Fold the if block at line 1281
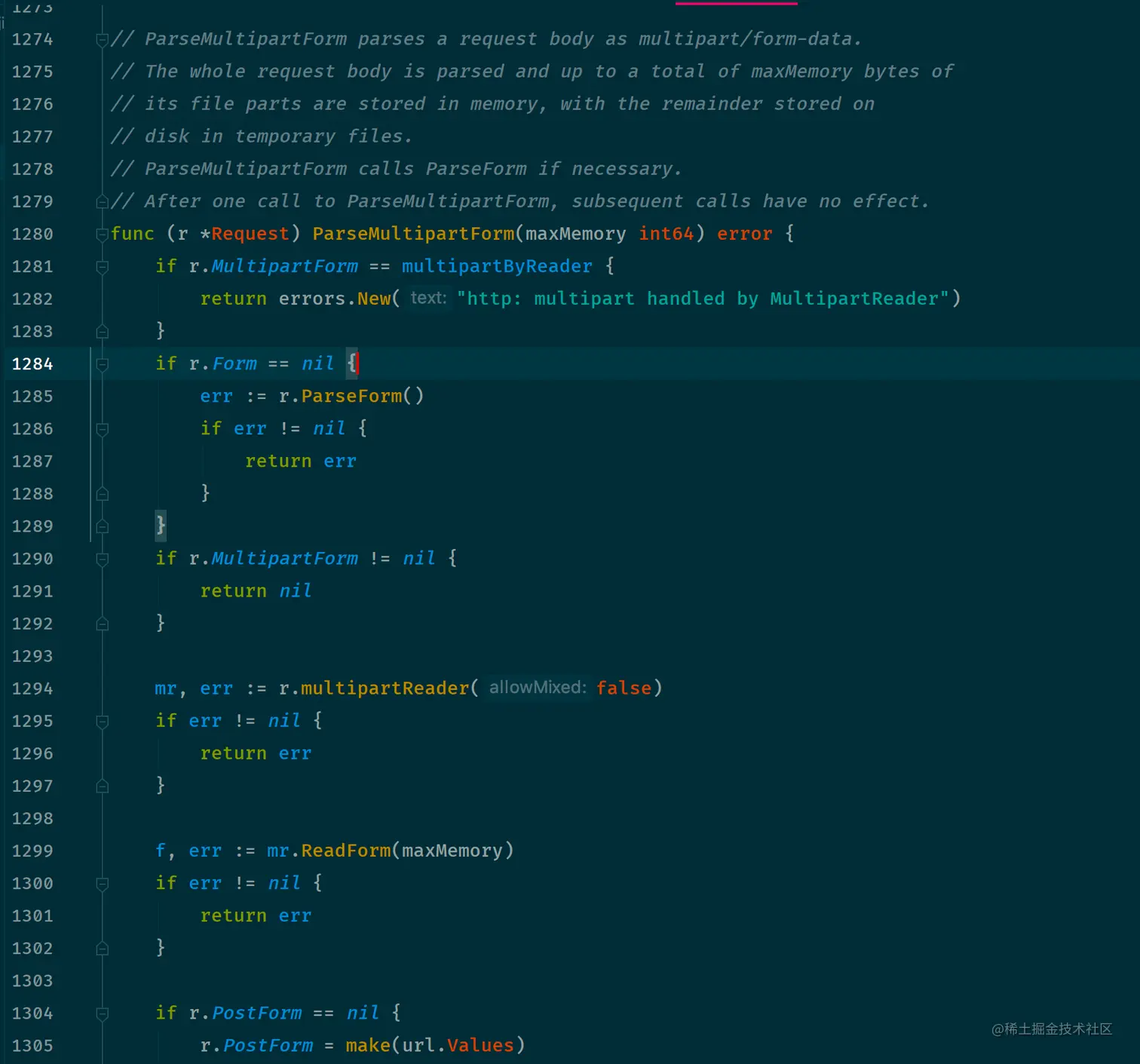The height and width of the screenshot is (1064, 1140). coord(103,267)
